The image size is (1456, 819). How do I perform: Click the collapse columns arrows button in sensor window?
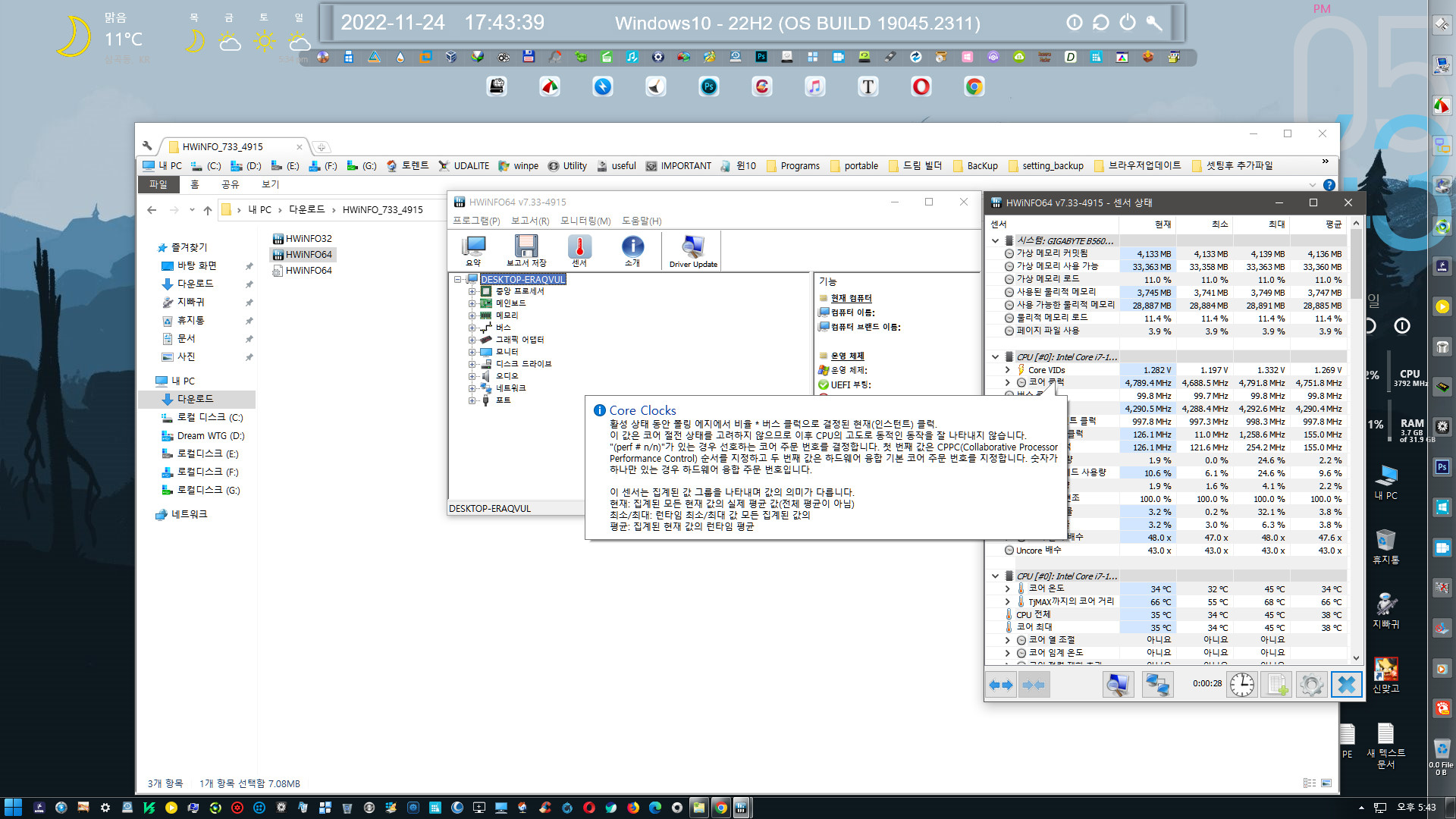[x=1033, y=685]
